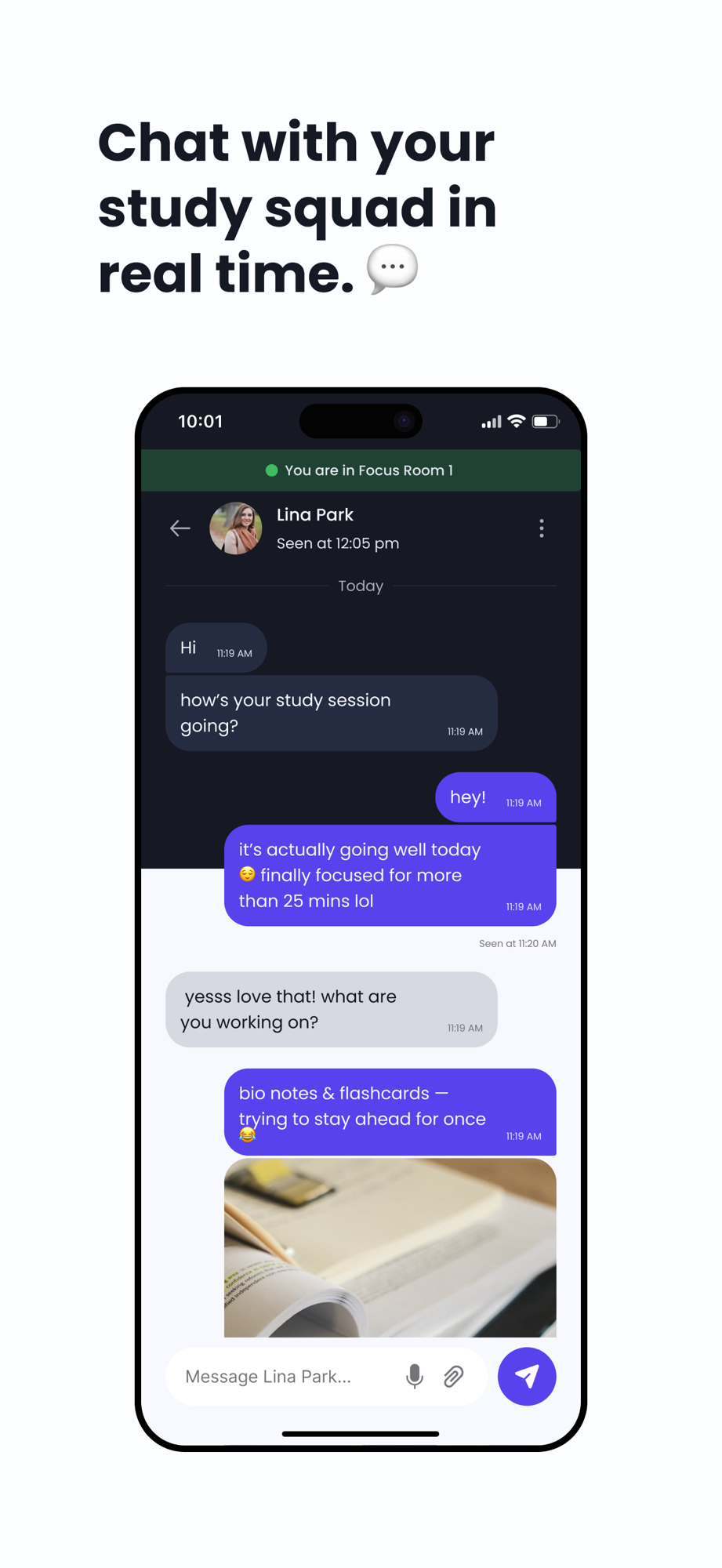This screenshot has width=722, height=1568.
Task: Select the Lina Park contact name
Action: coord(315,514)
